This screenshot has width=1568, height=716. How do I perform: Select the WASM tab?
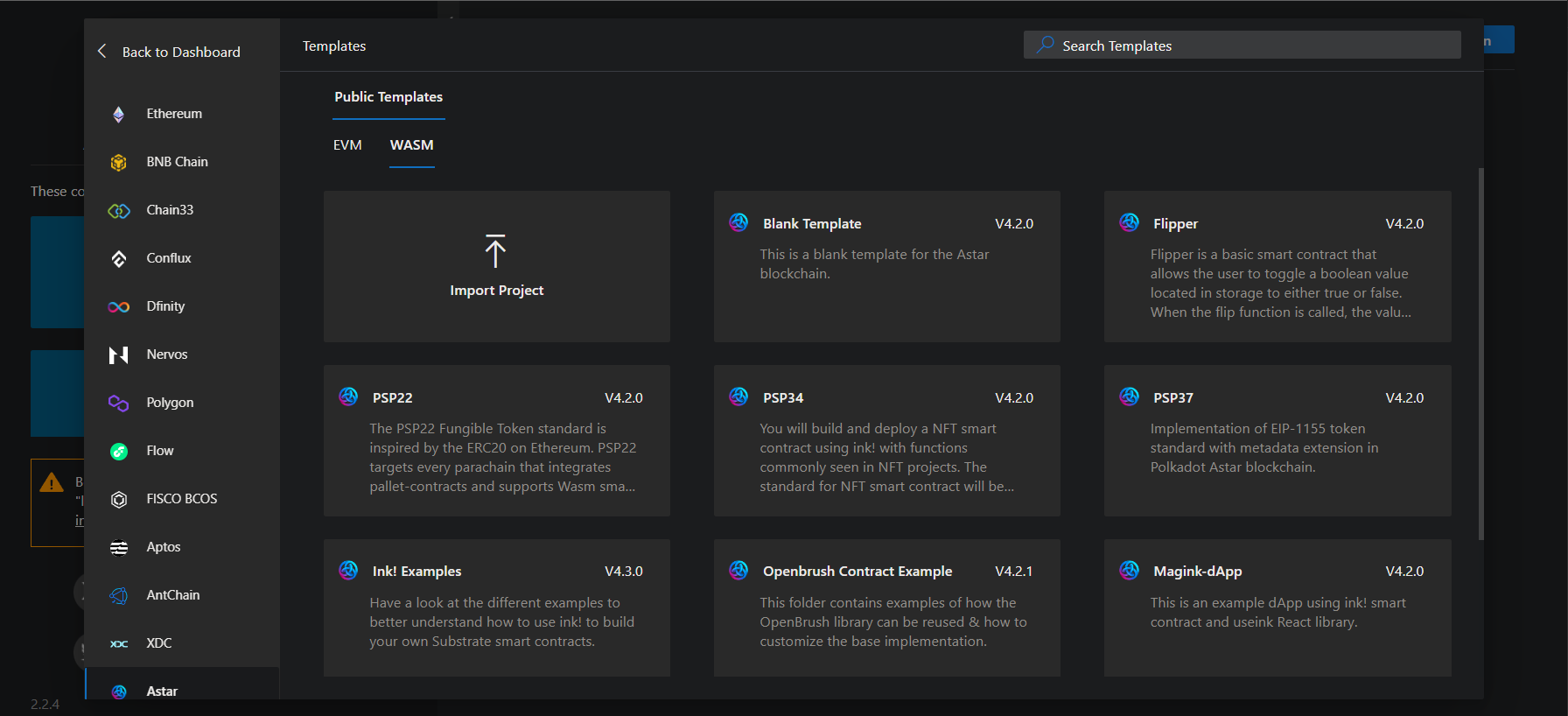[x=411, y=145]
